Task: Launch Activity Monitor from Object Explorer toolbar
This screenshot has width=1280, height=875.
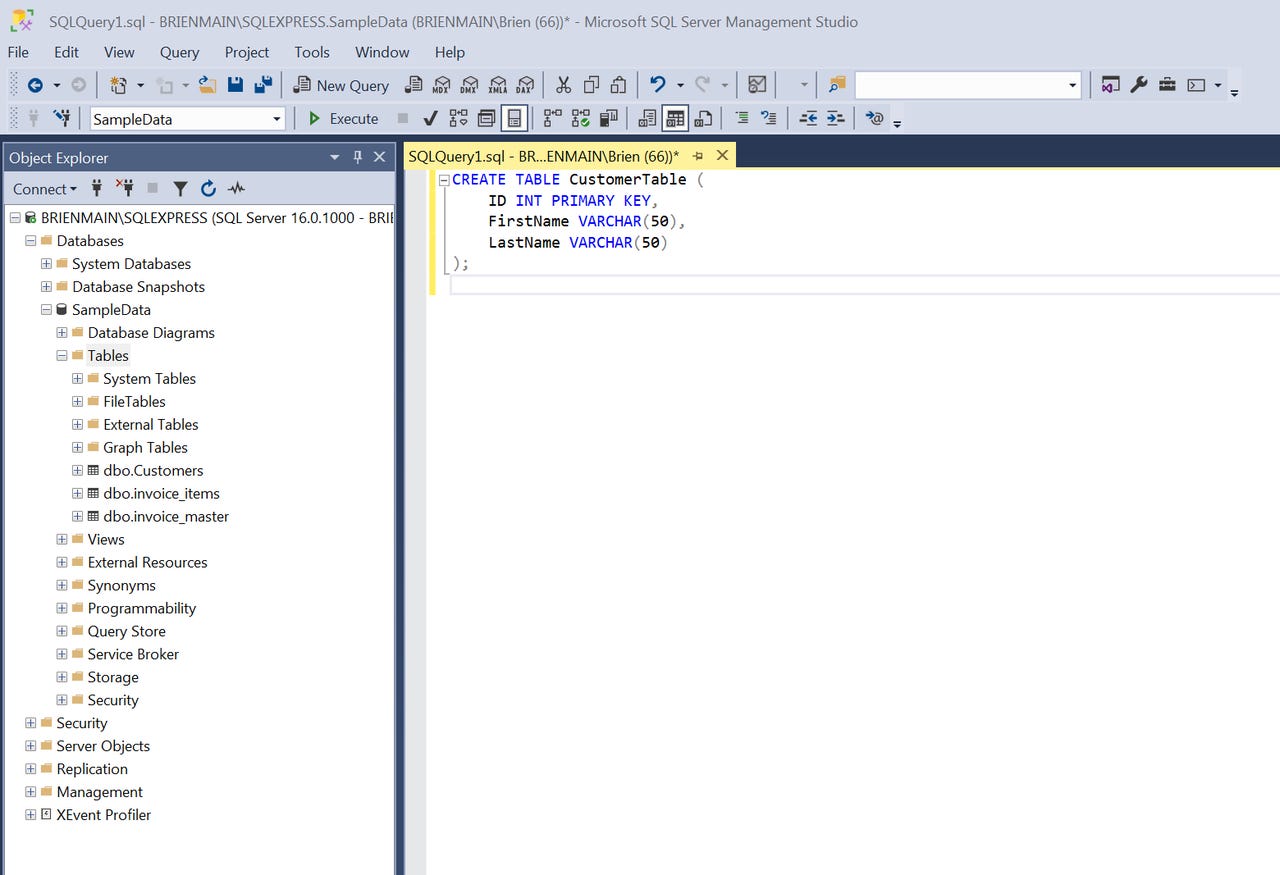Action: tap(236, 188)
